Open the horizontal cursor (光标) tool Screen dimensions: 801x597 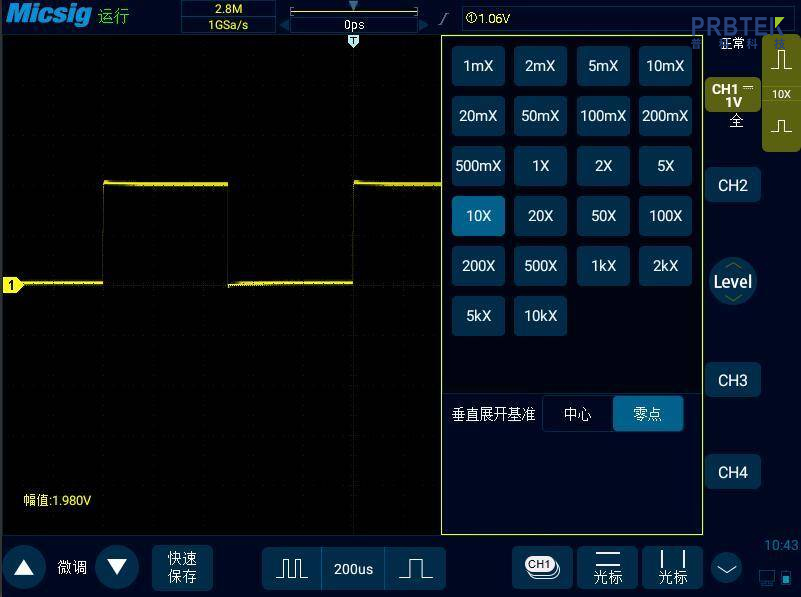click(x=607, y=567)
